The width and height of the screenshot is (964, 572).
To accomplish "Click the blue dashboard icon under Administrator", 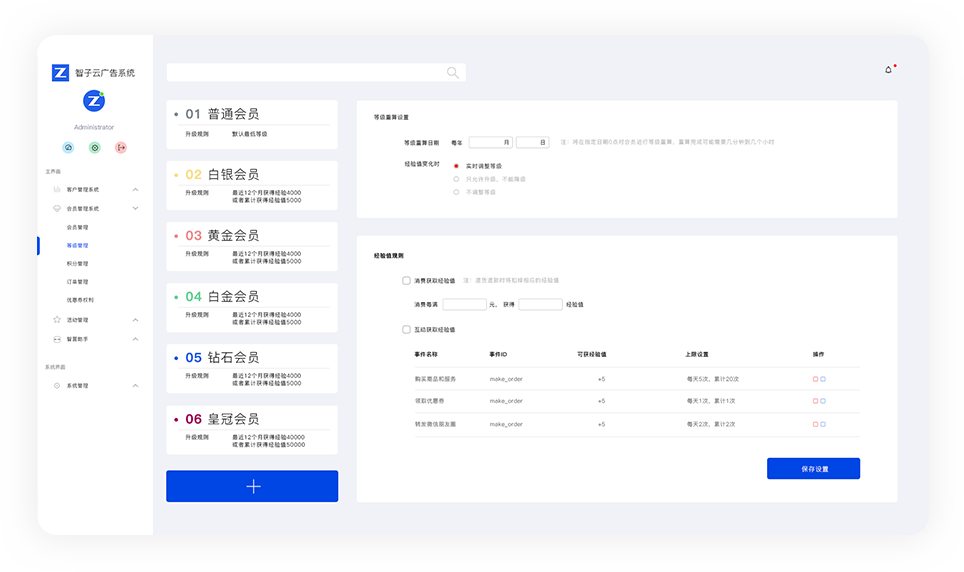I will [68, 147].
